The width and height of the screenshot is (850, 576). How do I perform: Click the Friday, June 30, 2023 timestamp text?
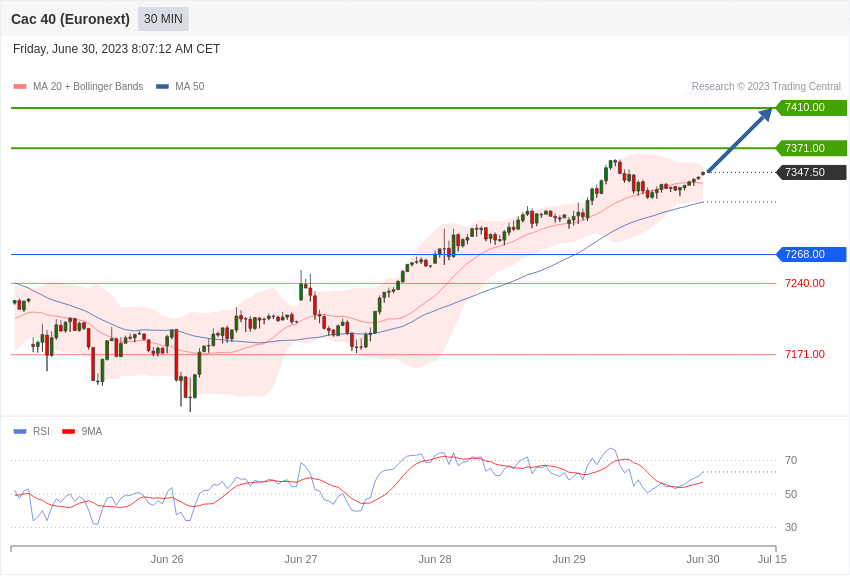(x=116, y=49)
